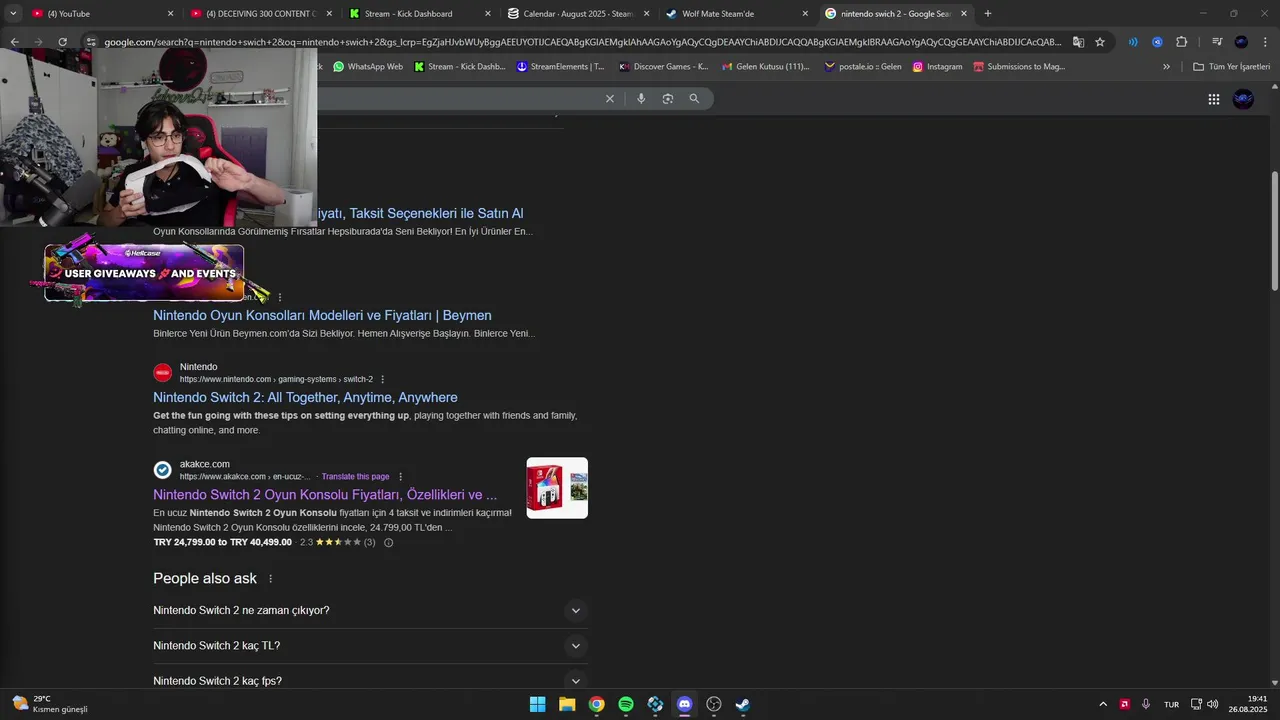Open the 'Taksit Seçenekleri ile Satın Al' result

(x=420, y=214)
